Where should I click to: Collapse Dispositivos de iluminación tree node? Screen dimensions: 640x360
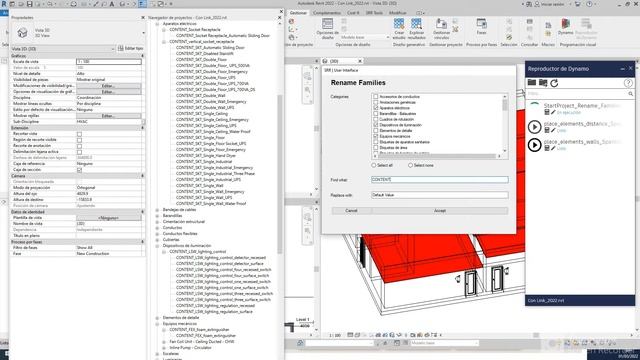click(x=158, y=246)
